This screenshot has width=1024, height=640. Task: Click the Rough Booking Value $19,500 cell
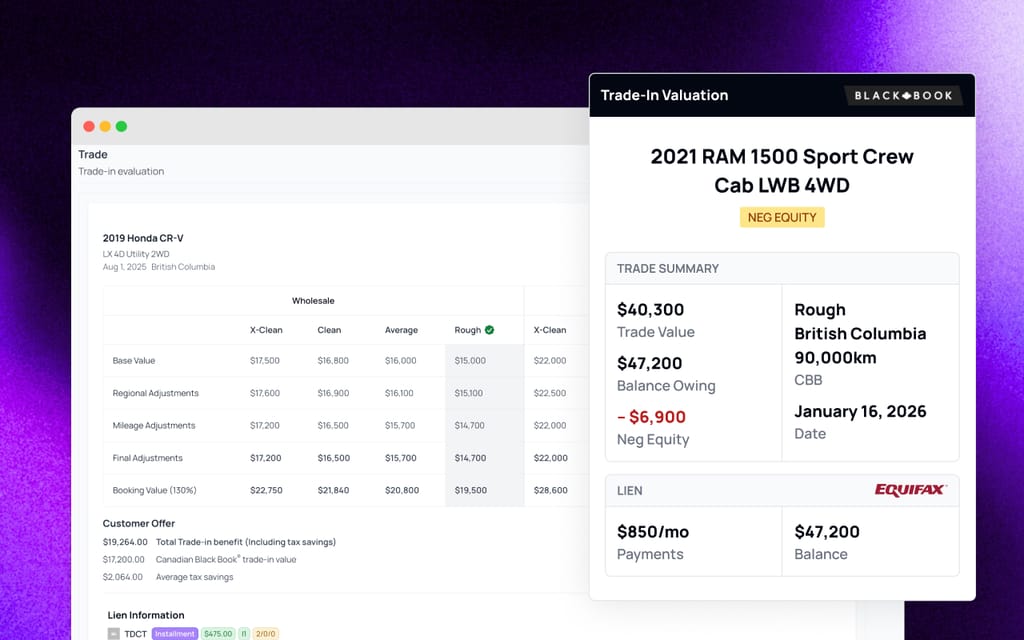(x=471, y=490)
